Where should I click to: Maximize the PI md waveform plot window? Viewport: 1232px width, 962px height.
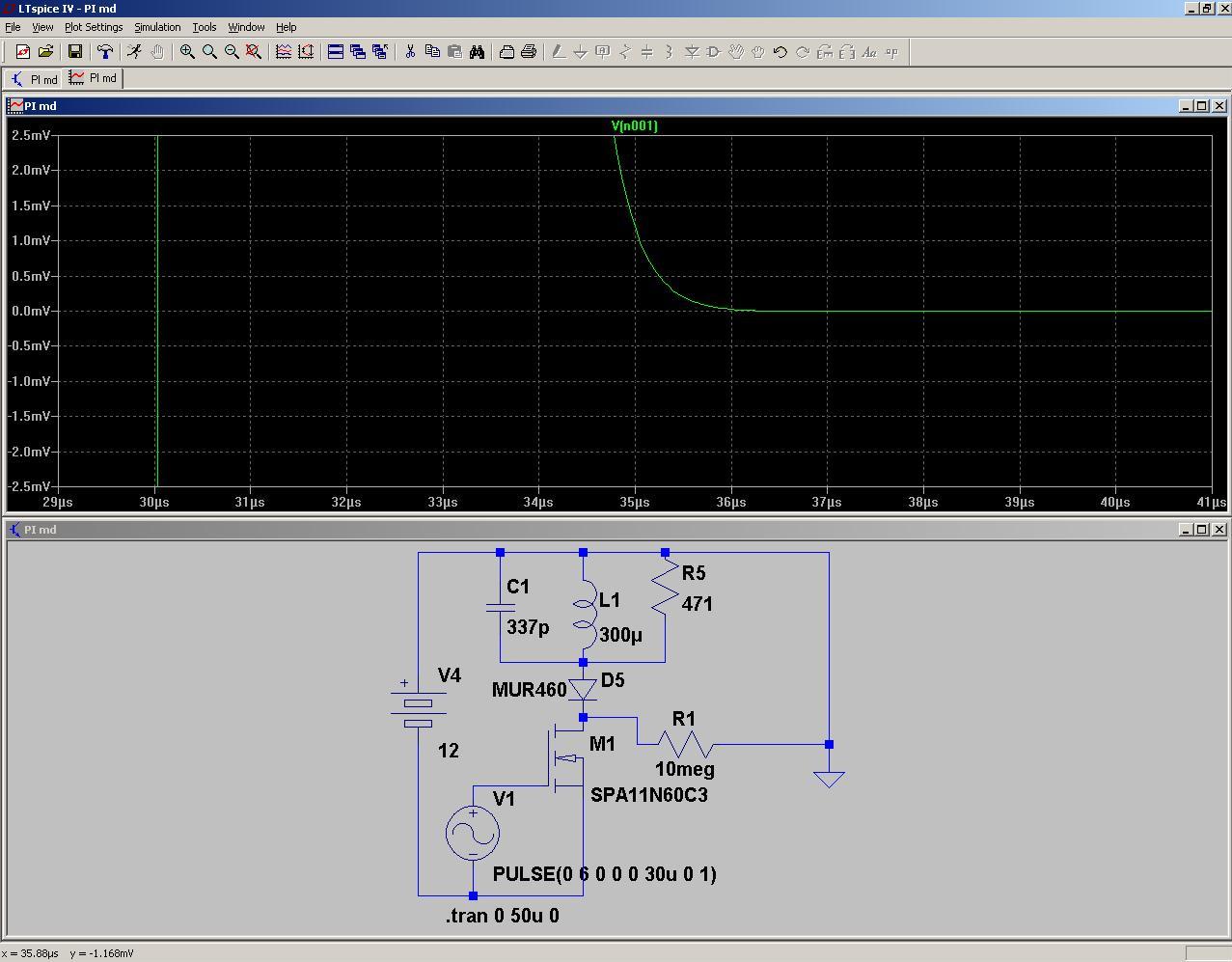pos(1201,106)
